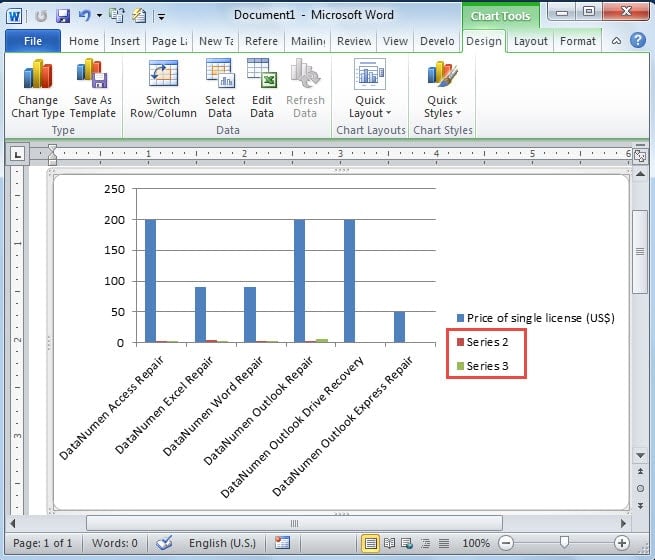Select the Series 2 legend entry

click(488, 342)
